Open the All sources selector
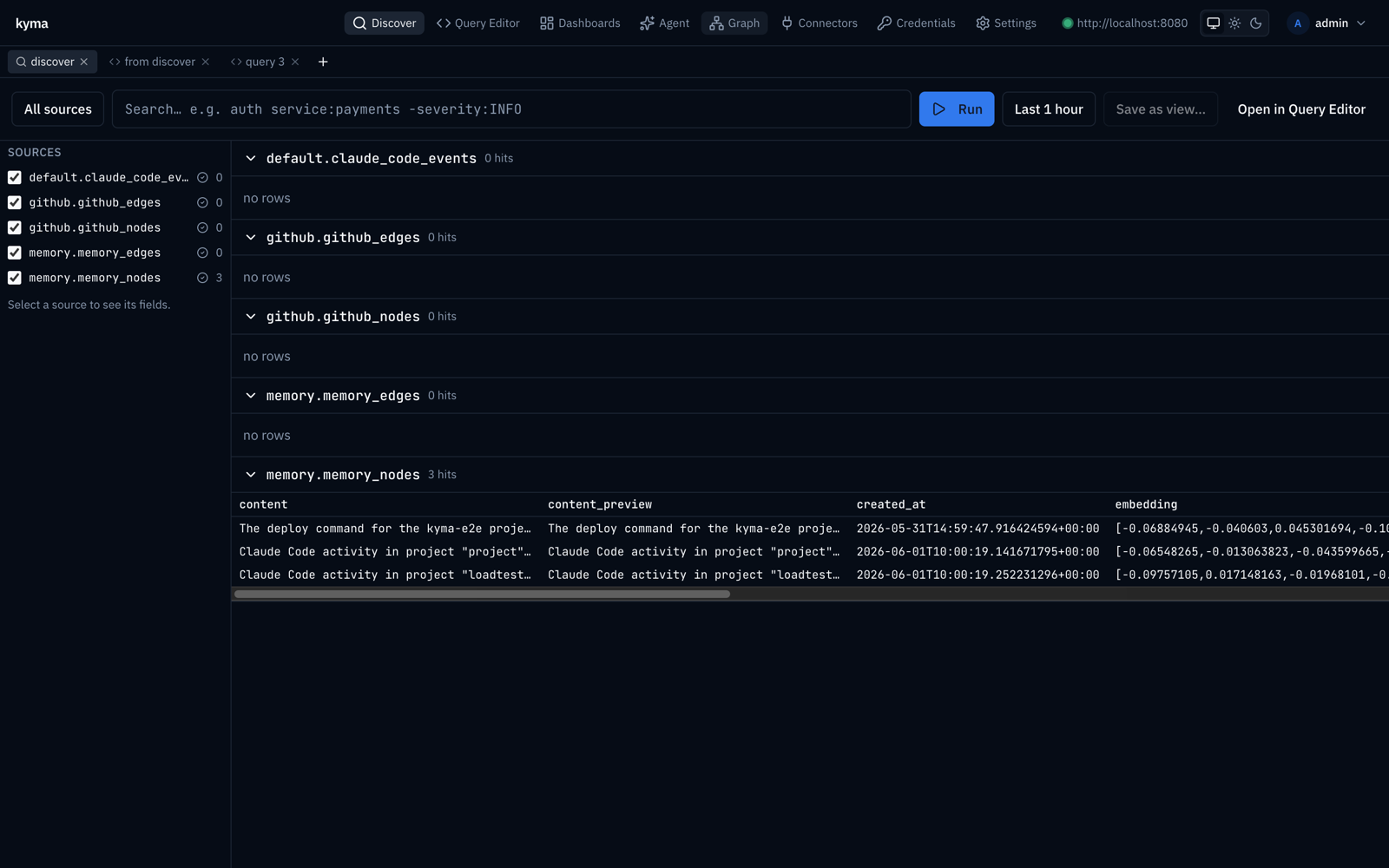Viewport: 1389px width, 868px height. (x=58, y=109)
